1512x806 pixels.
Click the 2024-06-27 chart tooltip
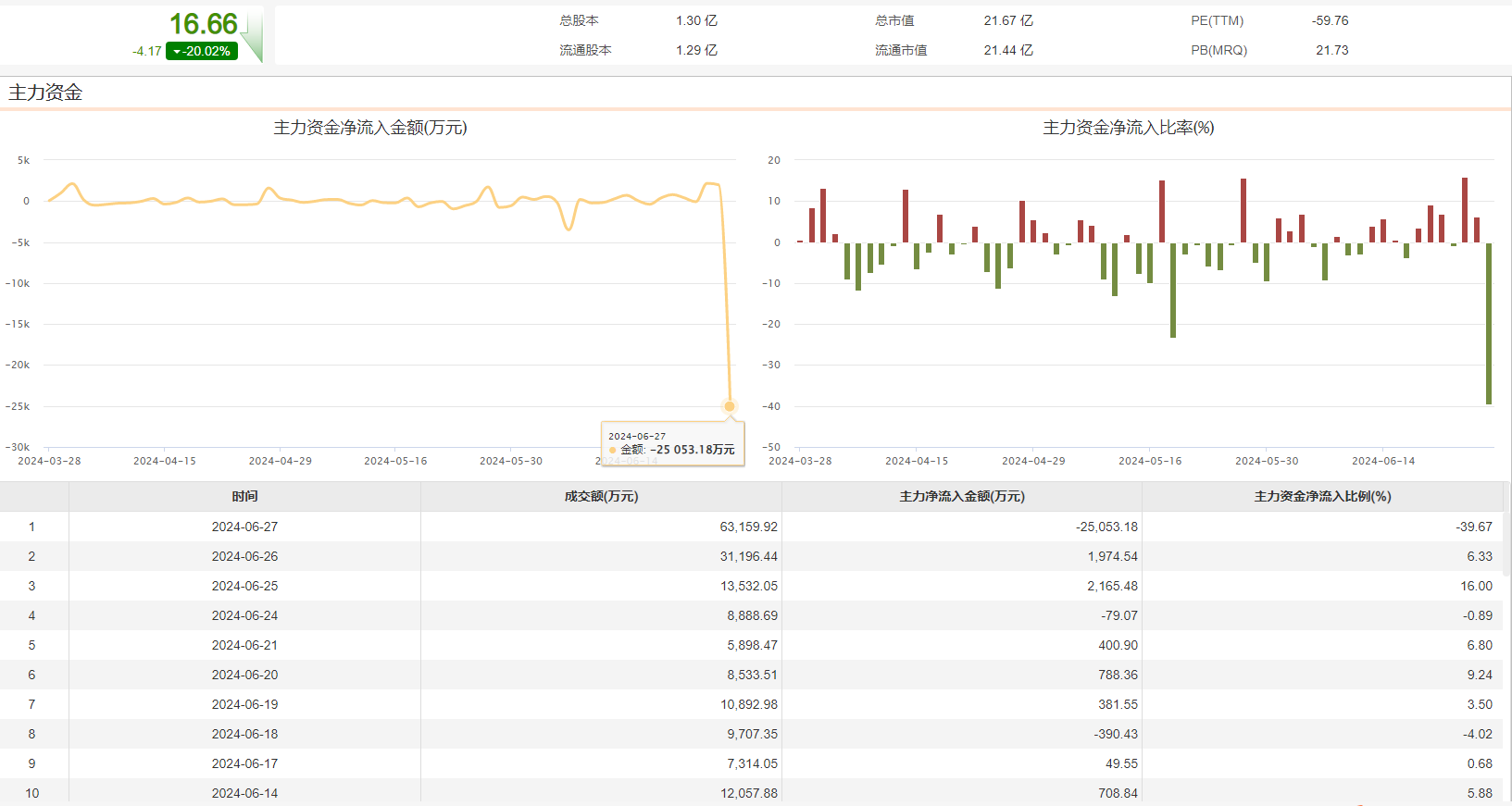(672, 444)
